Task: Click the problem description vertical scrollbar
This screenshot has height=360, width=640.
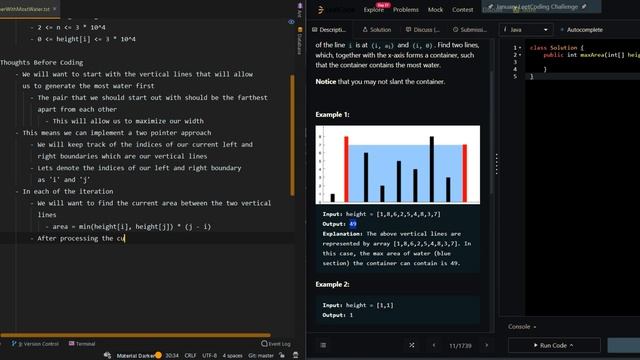Action: 492,132
